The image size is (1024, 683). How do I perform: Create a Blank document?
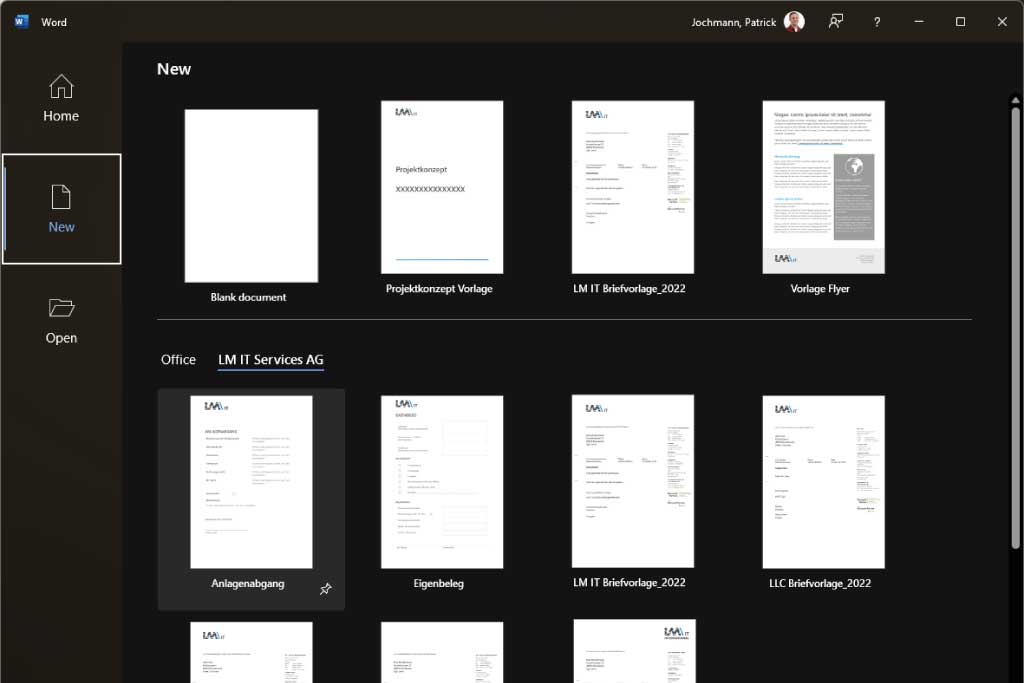(251, 195)
